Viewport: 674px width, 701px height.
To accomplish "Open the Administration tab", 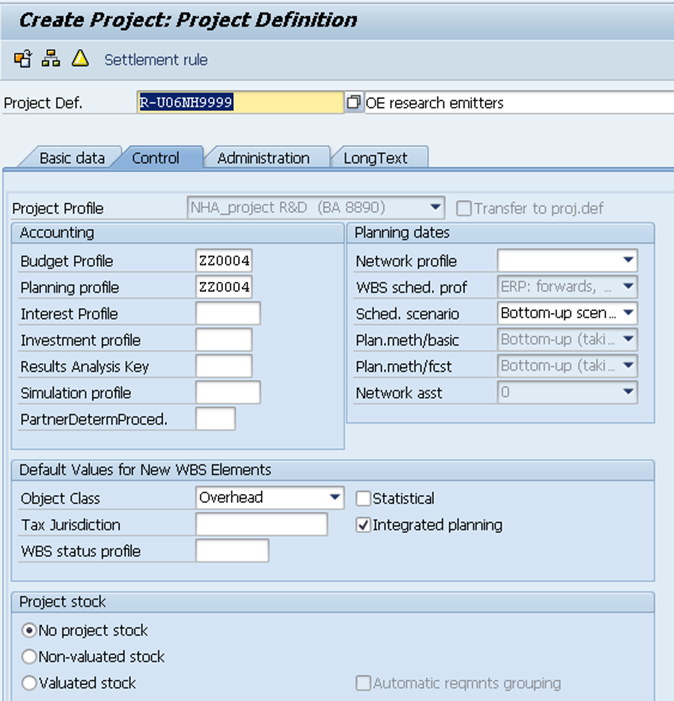I will pos(263,158).
